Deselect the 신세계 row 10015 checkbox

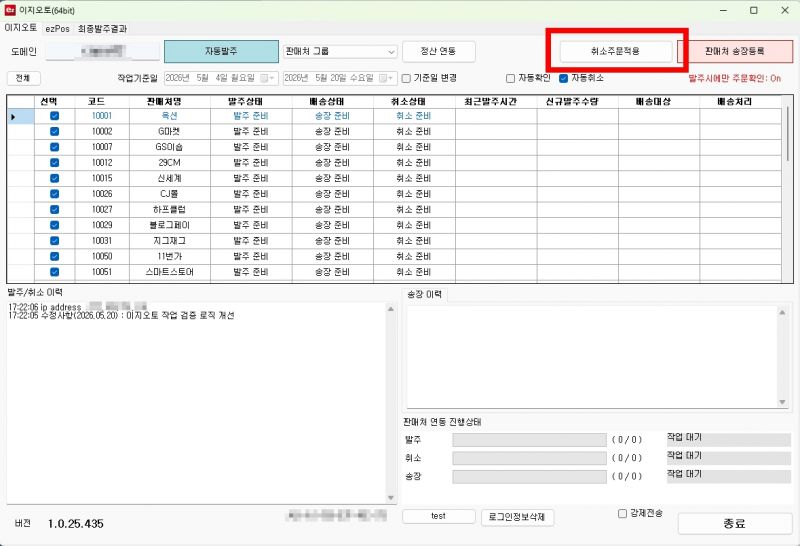55,178
